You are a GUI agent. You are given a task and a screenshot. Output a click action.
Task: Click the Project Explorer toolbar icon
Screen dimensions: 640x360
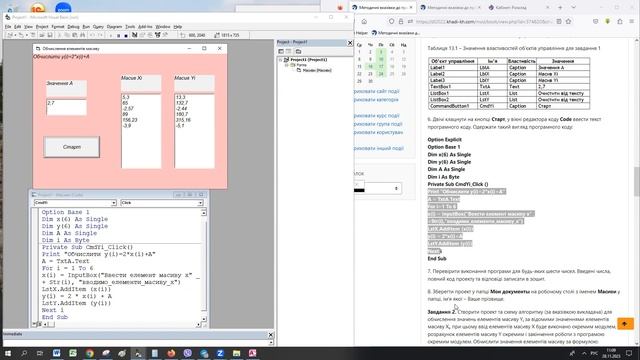pos(134,36)
